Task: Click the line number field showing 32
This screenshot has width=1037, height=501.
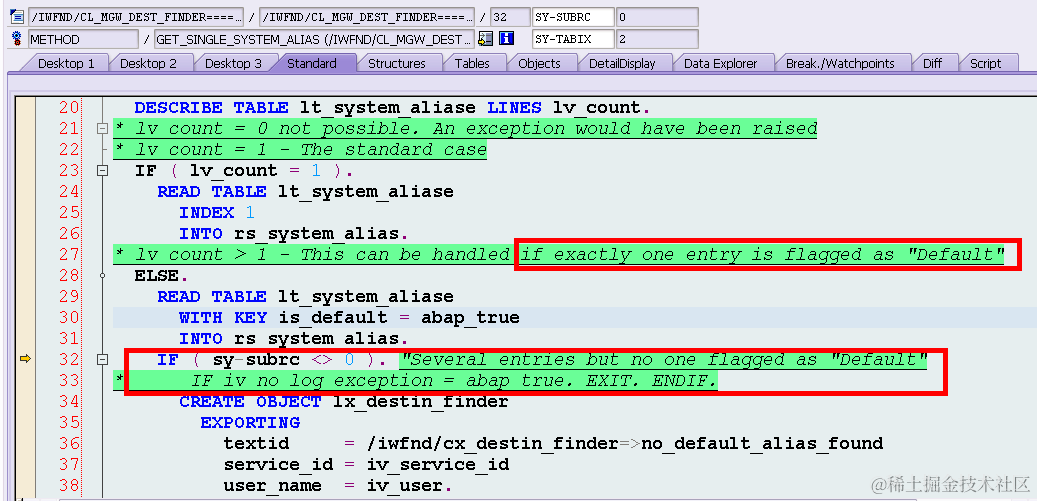Action: (x=510, y=17)
